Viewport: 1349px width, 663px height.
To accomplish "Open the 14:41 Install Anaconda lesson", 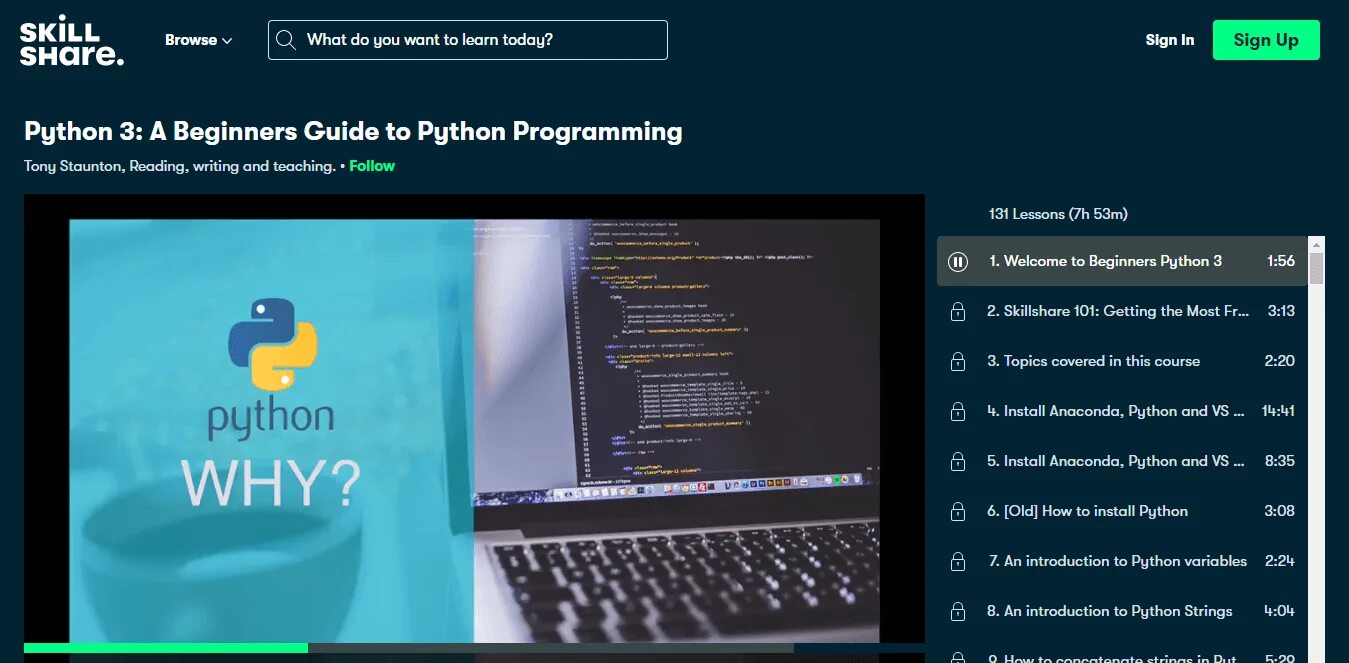I will 1122,411.
